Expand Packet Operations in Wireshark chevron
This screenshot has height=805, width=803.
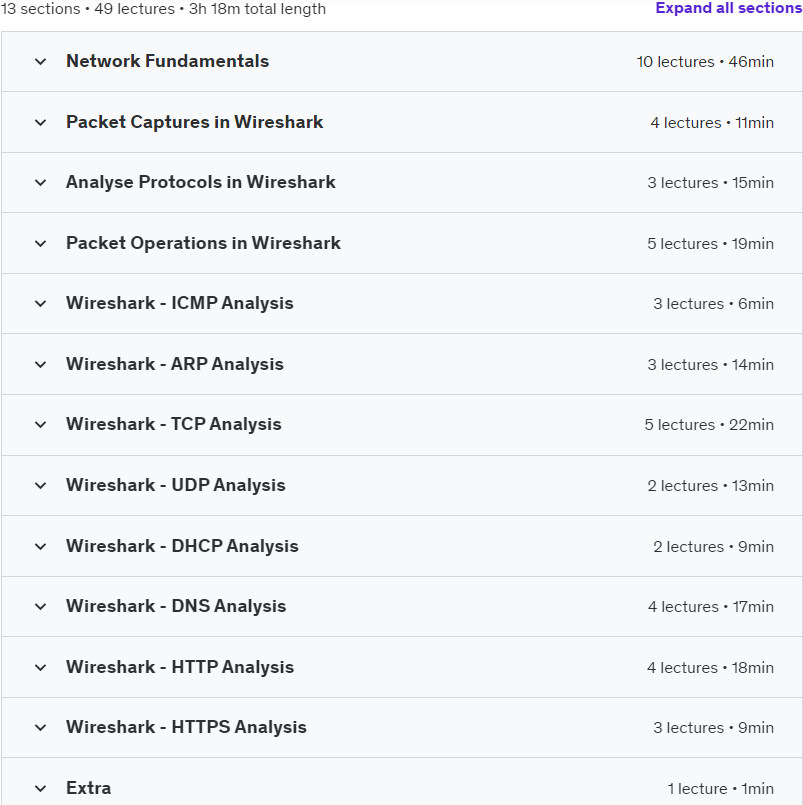pos(41,243)
